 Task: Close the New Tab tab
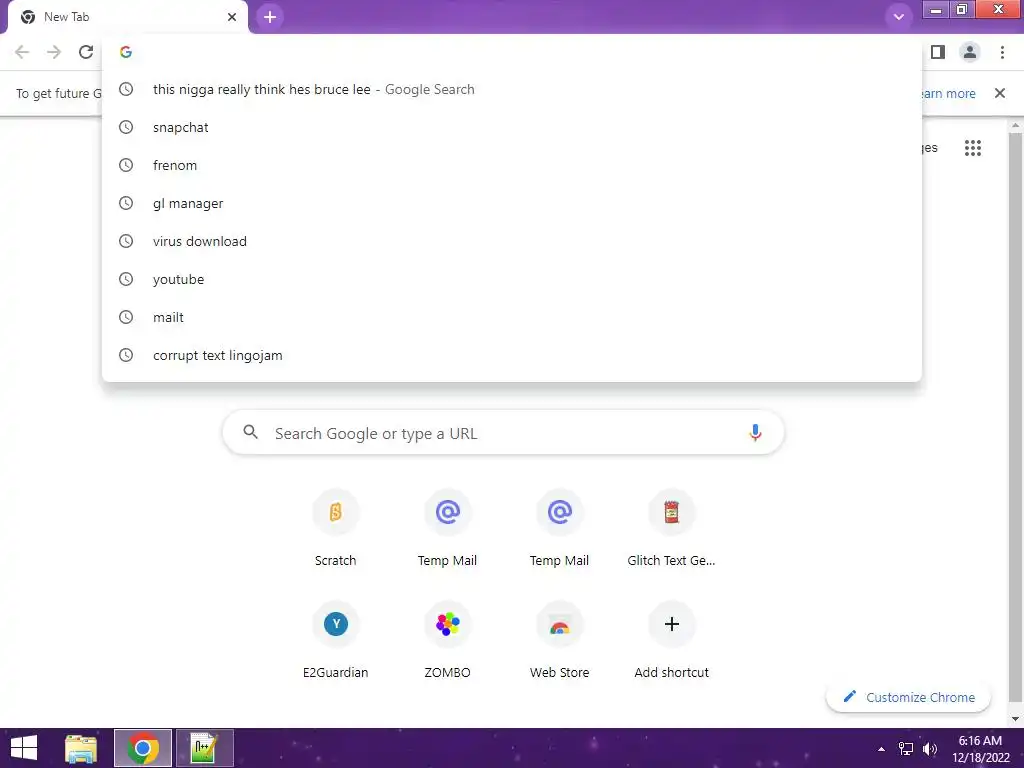232,17
